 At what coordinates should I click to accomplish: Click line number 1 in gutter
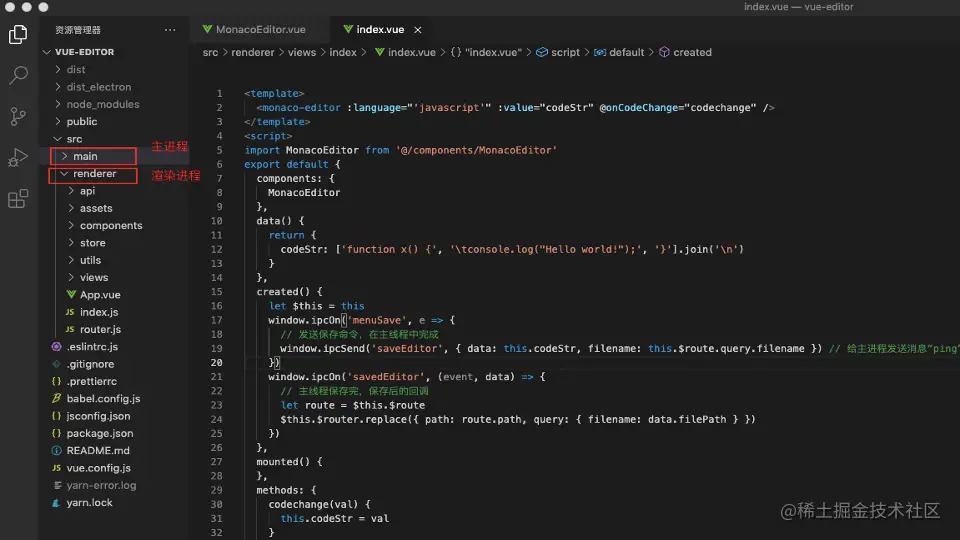[219, 93]
